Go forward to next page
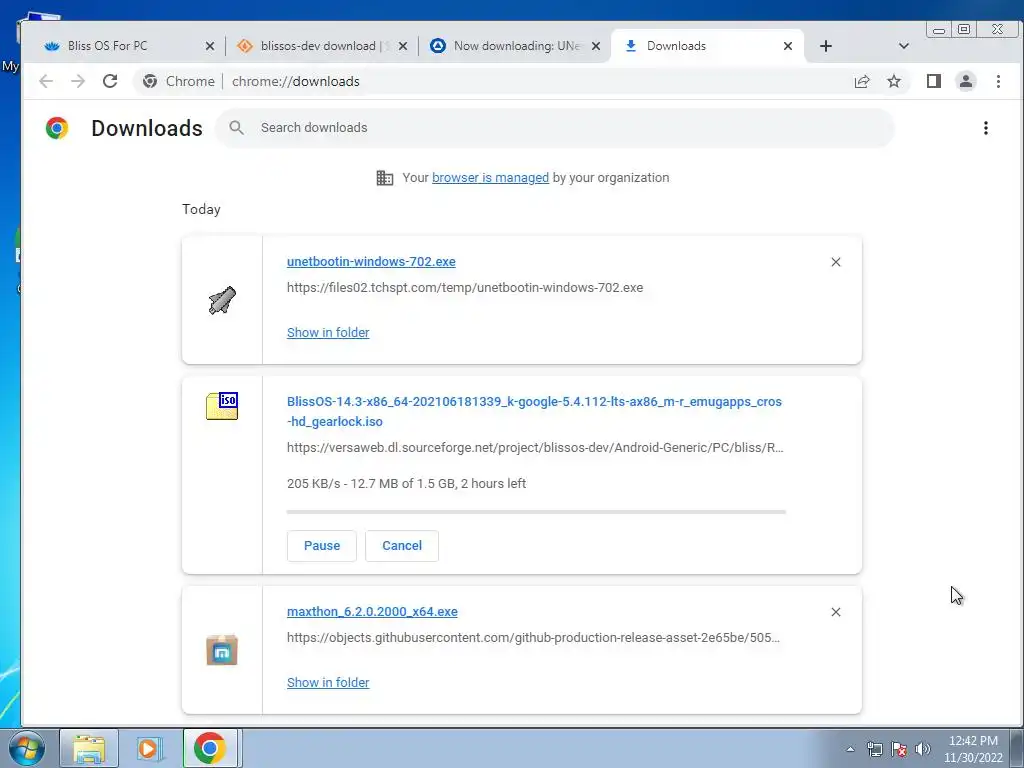 coord(78,81)
